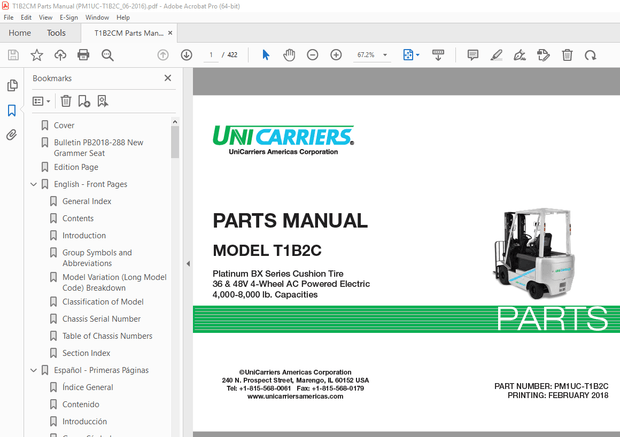The height and width of the screenshot is (437, 620).
Task: Open the File menu
Action: [8, 17]
